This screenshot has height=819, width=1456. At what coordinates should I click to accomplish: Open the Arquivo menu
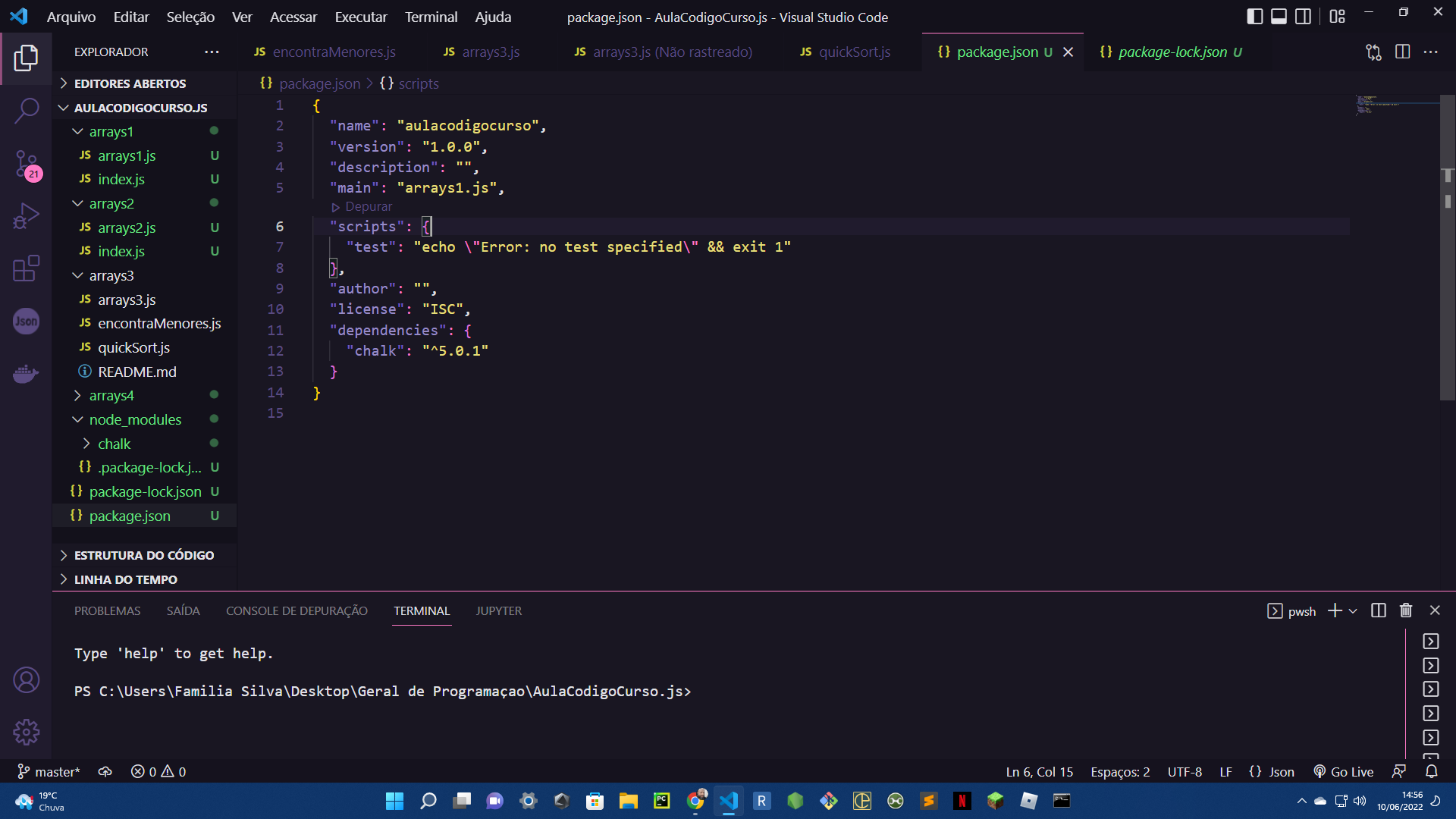point(71,17)
